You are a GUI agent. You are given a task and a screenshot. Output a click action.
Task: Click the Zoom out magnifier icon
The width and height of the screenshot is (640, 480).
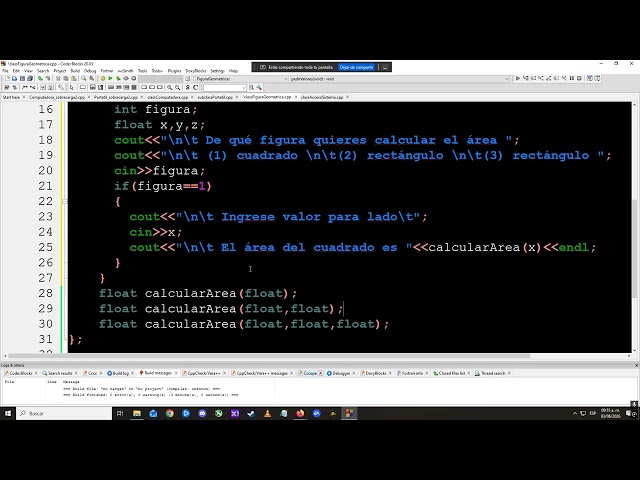pos(178,87)
